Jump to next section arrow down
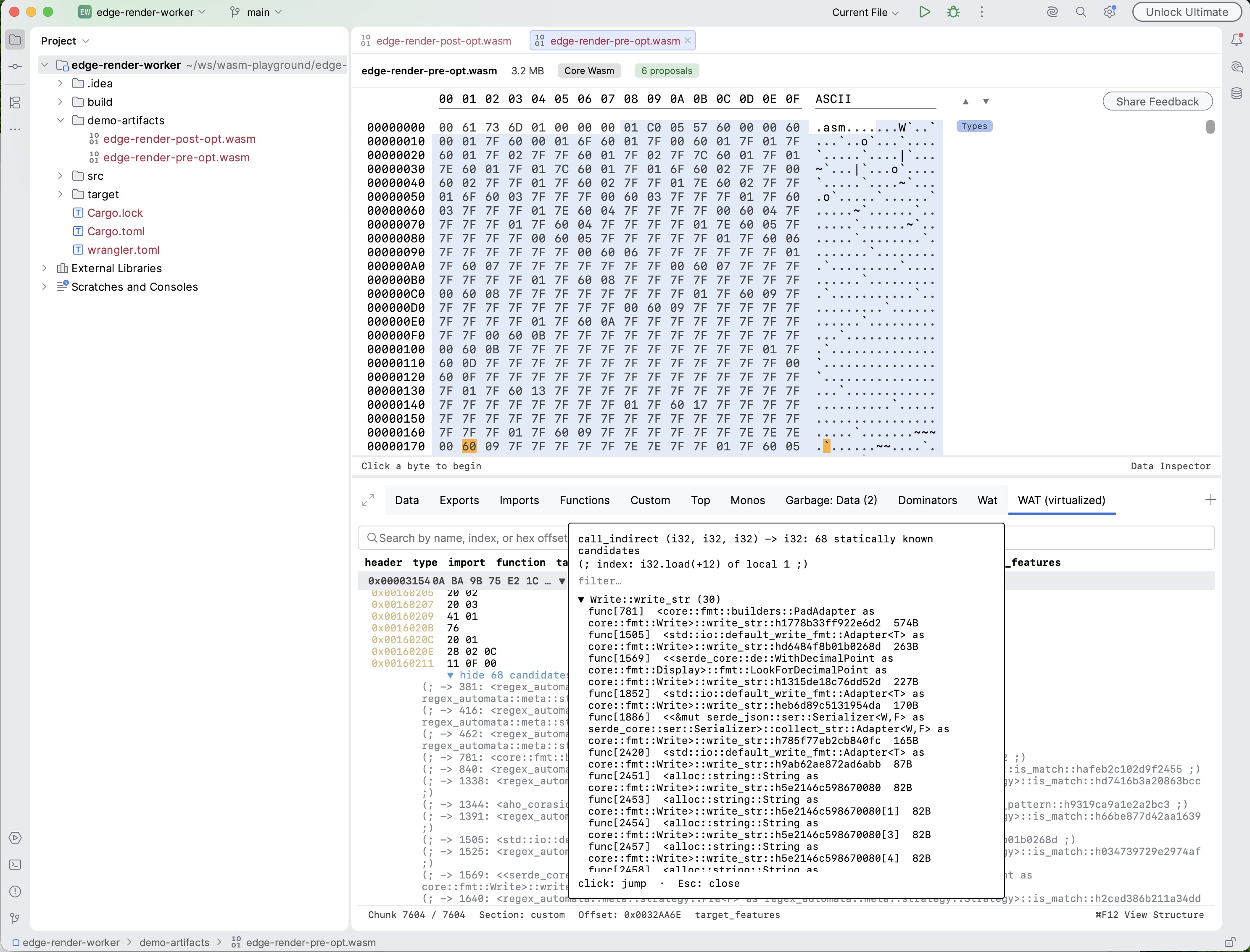 click(986, 101)
